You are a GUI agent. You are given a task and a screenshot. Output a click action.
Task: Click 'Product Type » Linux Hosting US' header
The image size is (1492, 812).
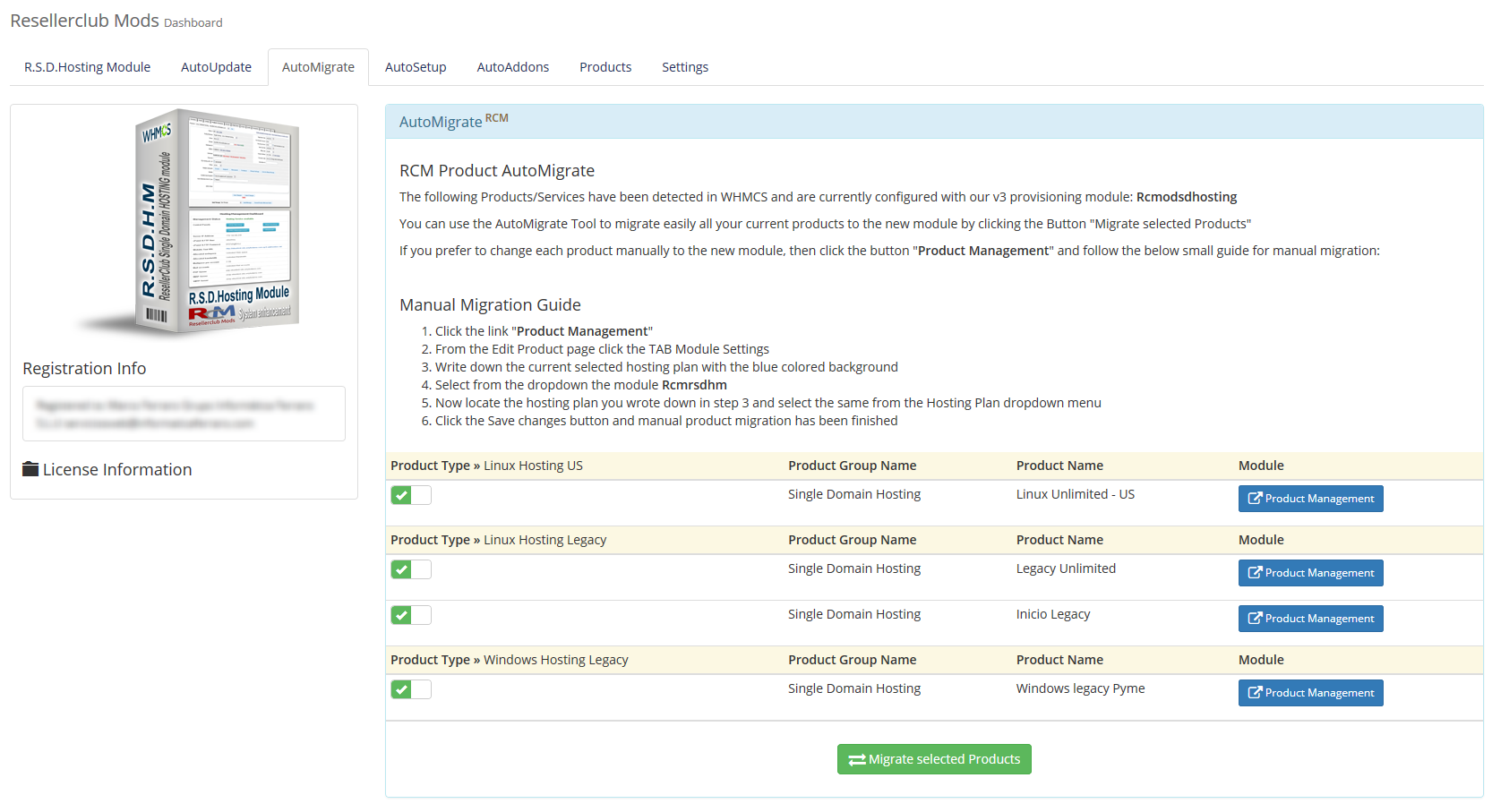[x=486, y=466]
